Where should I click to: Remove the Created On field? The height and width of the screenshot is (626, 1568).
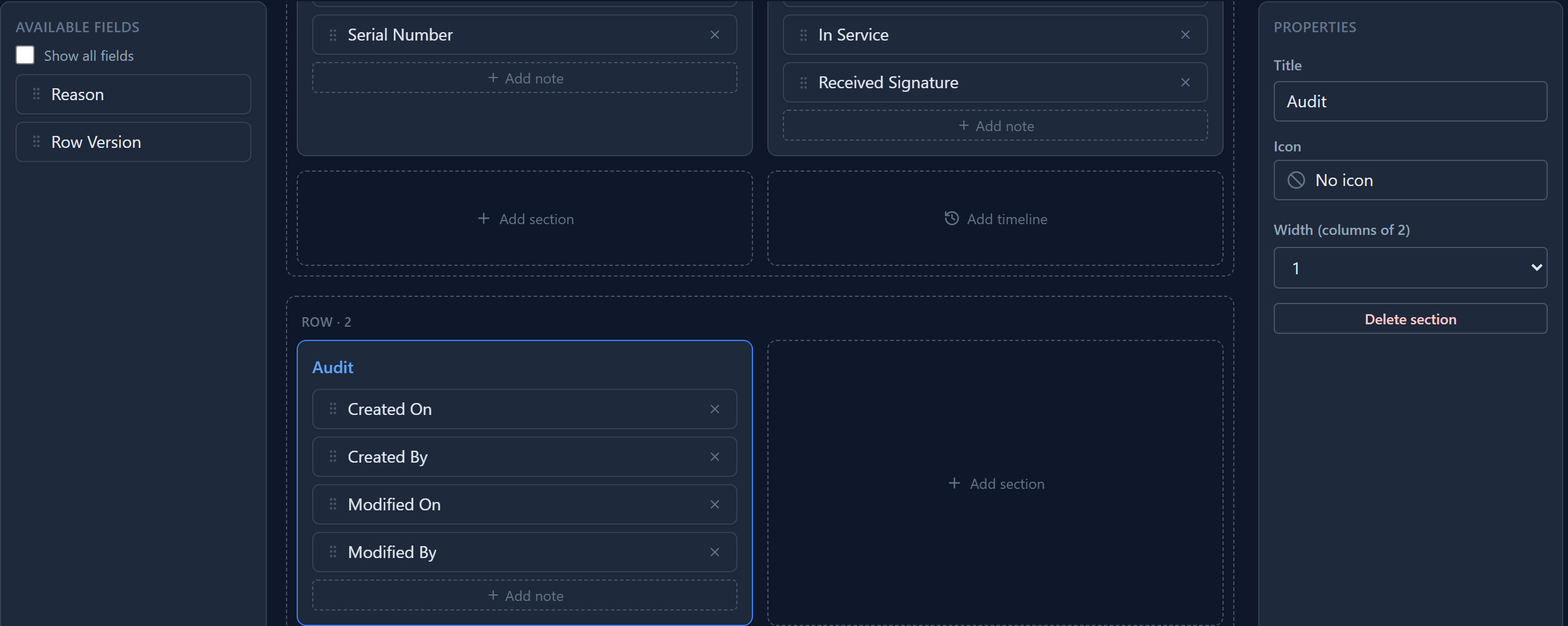point(715,409)
